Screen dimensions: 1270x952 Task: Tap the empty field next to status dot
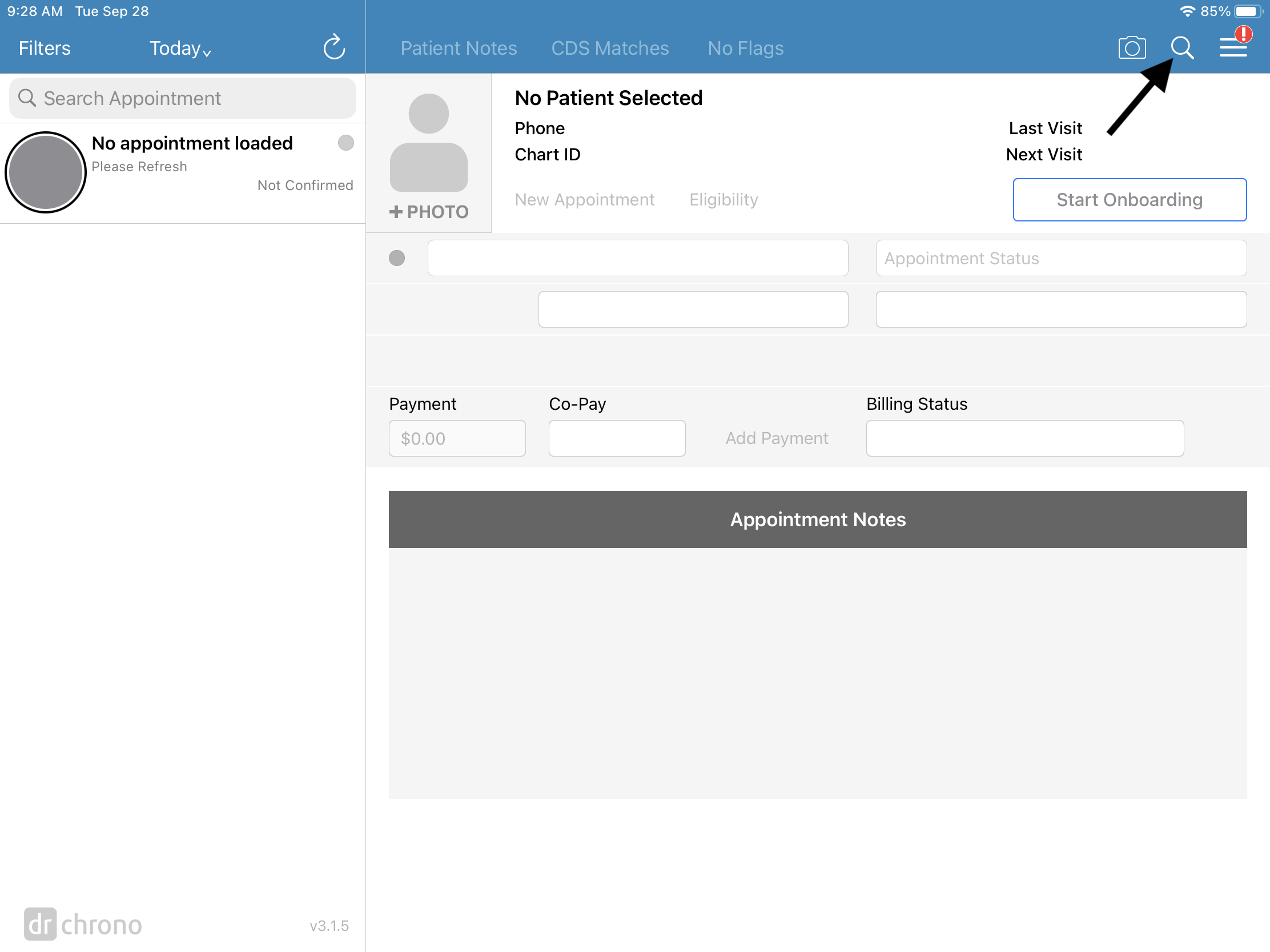tap(637, 258)
